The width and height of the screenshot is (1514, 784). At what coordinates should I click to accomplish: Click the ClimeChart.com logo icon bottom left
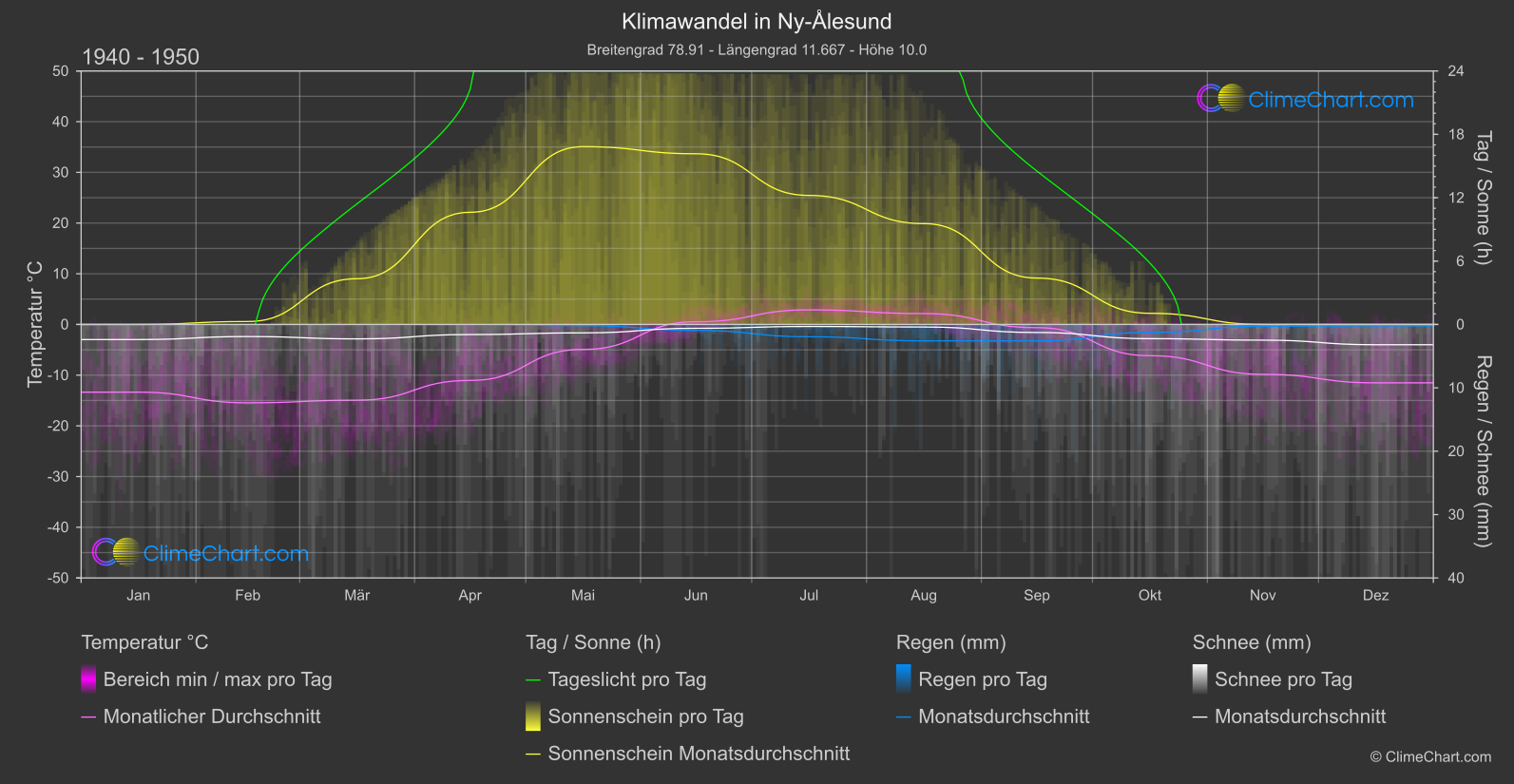116,552
